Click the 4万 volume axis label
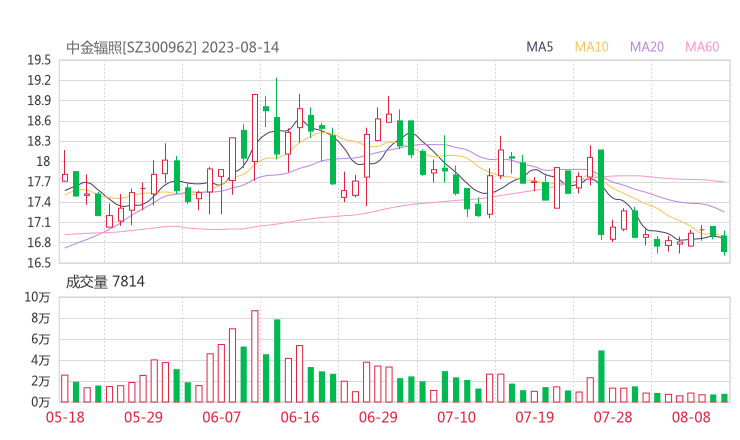Viewport: 740px width, 440px height. (x=41, y=360)
